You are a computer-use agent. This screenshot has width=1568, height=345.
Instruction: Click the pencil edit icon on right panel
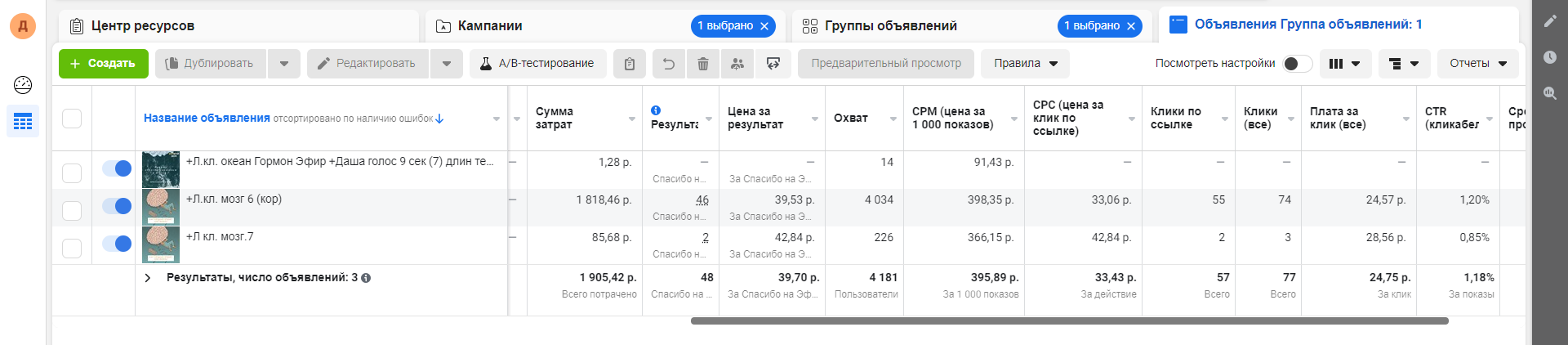[1550, 21]
